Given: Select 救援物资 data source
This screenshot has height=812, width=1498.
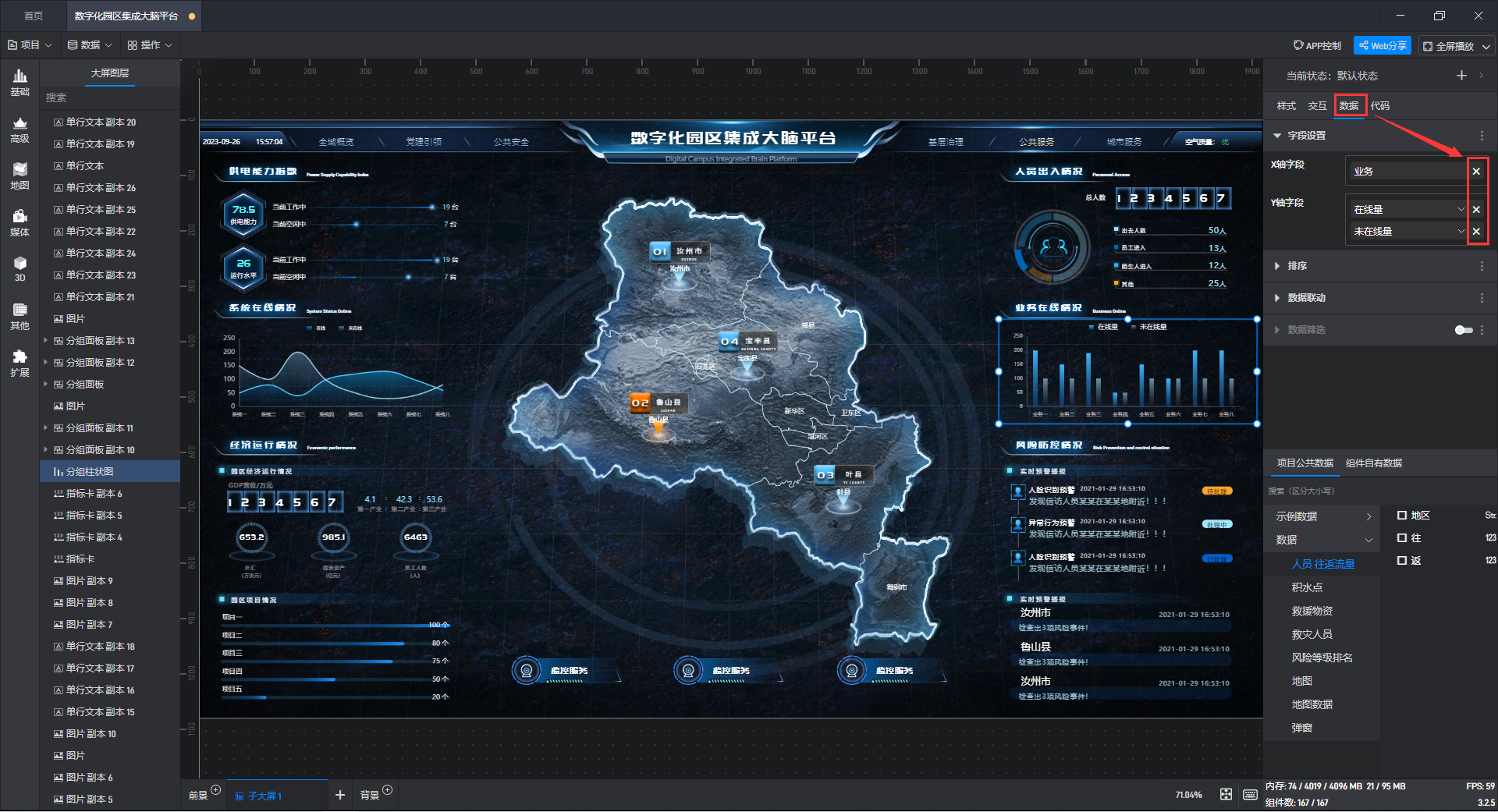Looking at the screenshot, I should click(x=1312, y=612).
